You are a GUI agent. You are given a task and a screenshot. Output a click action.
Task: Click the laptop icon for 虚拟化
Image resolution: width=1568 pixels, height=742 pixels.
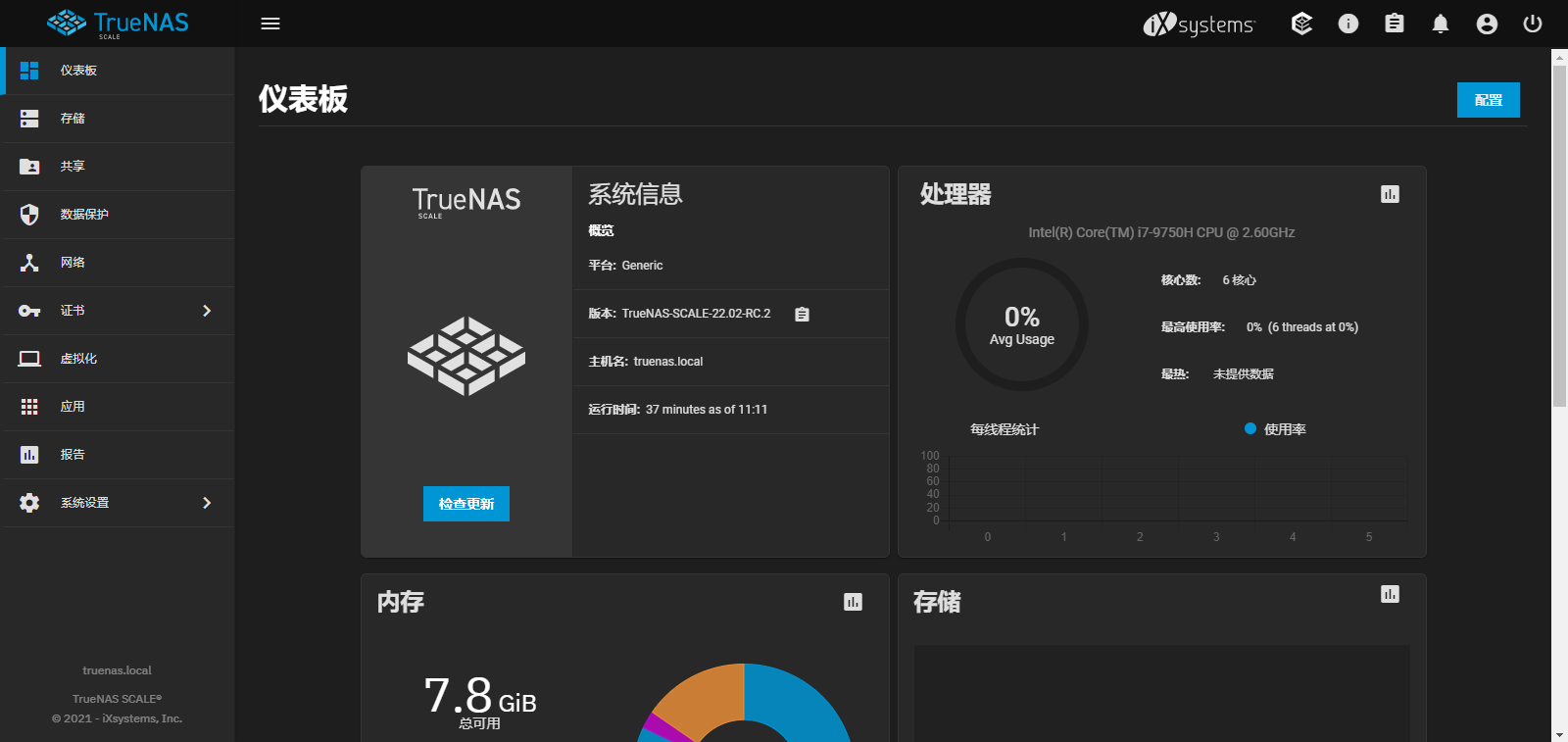coord(29,359)
